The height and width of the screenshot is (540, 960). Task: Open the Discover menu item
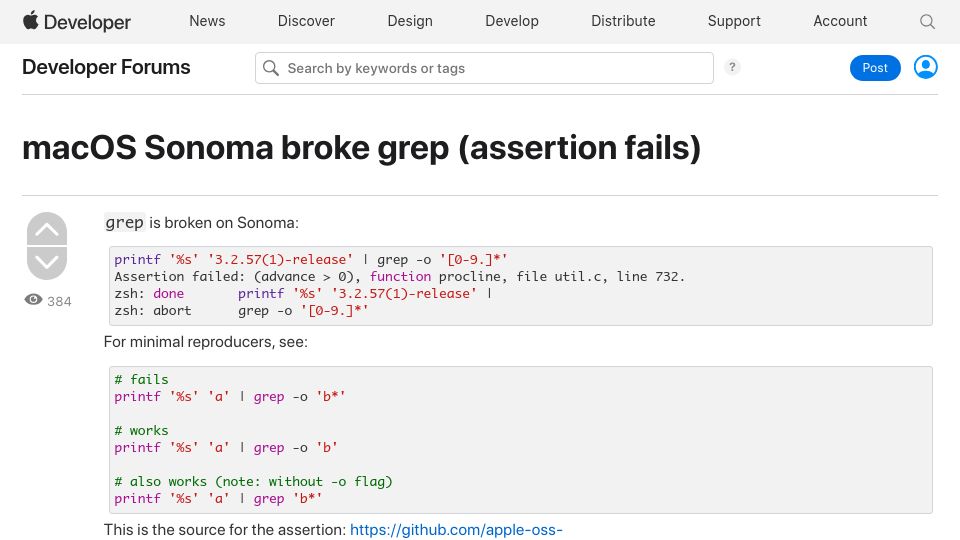[x=306, y=21]
